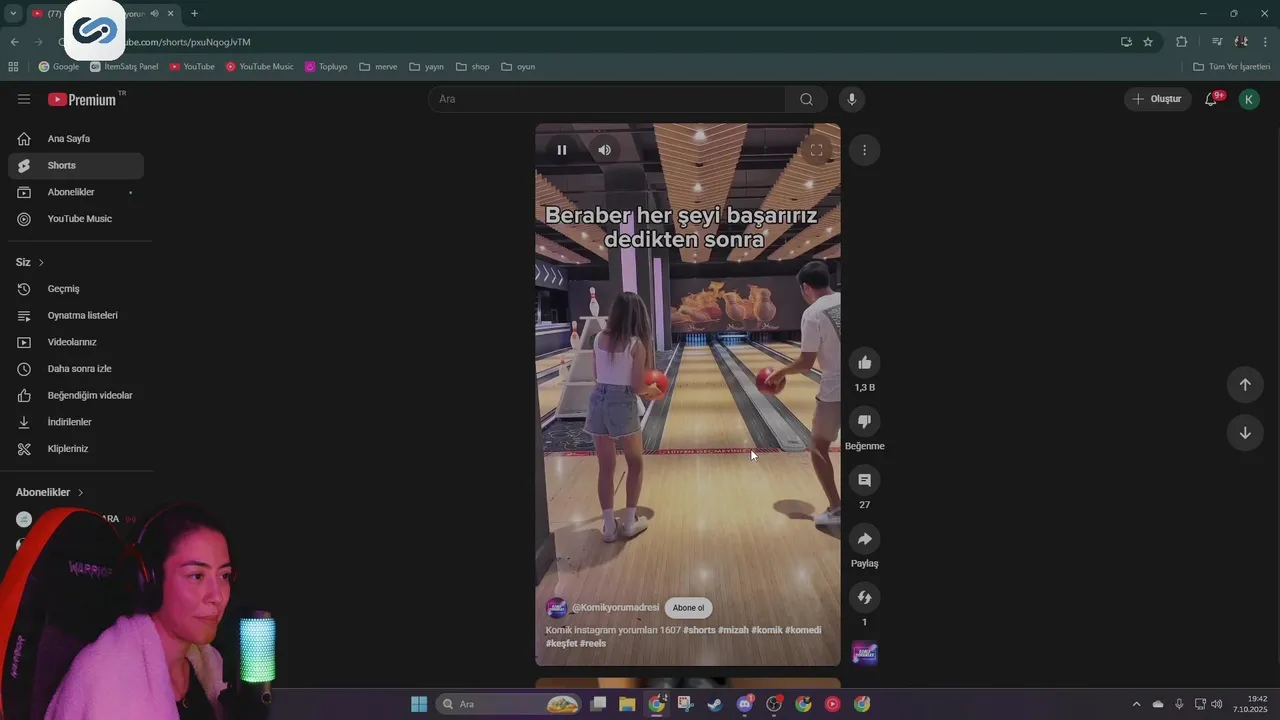1280x720 pixels.
Task: Open Steam from the taskbar
Action: click(x=715, y=704)
